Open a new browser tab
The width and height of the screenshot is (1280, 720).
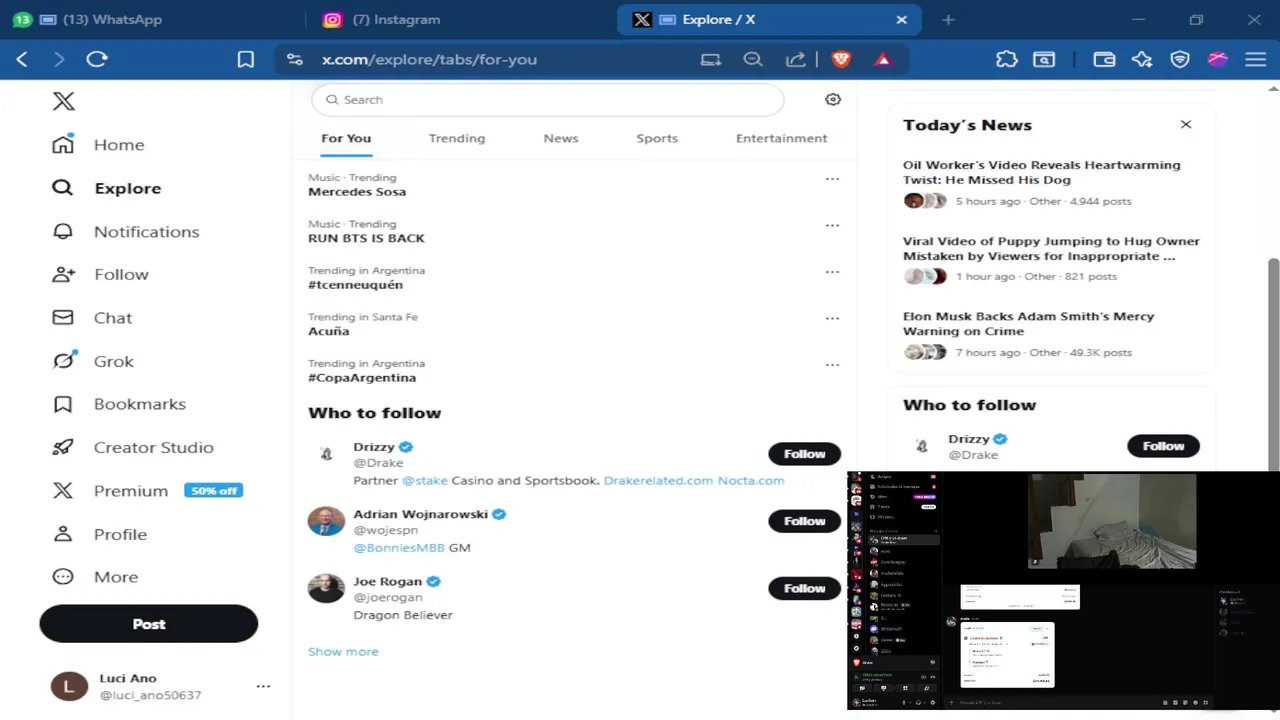[948, 20]
